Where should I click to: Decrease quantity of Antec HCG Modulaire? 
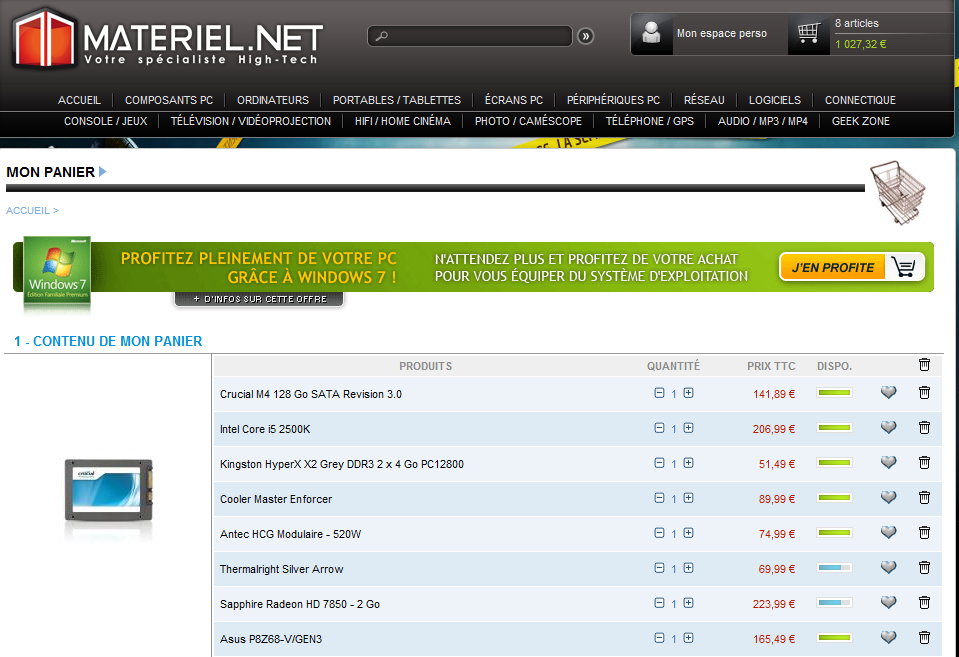coord(659,533)
